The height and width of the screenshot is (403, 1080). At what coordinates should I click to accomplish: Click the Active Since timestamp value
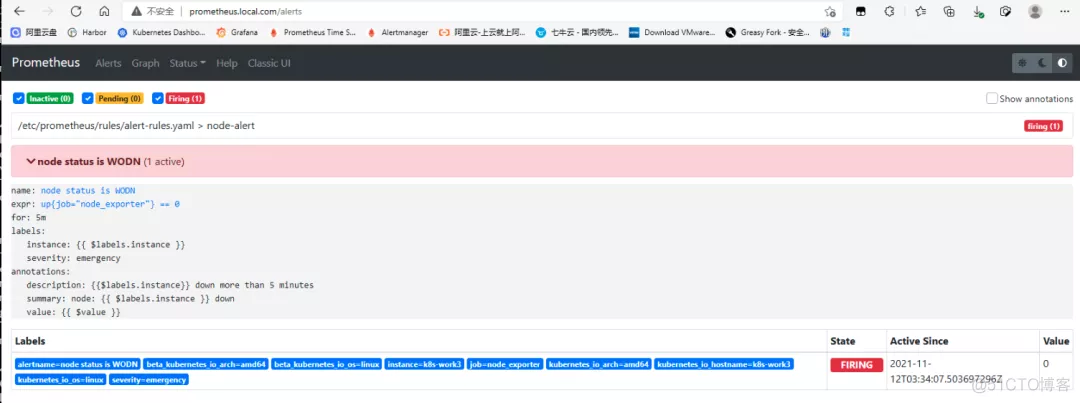pos(946,372)
